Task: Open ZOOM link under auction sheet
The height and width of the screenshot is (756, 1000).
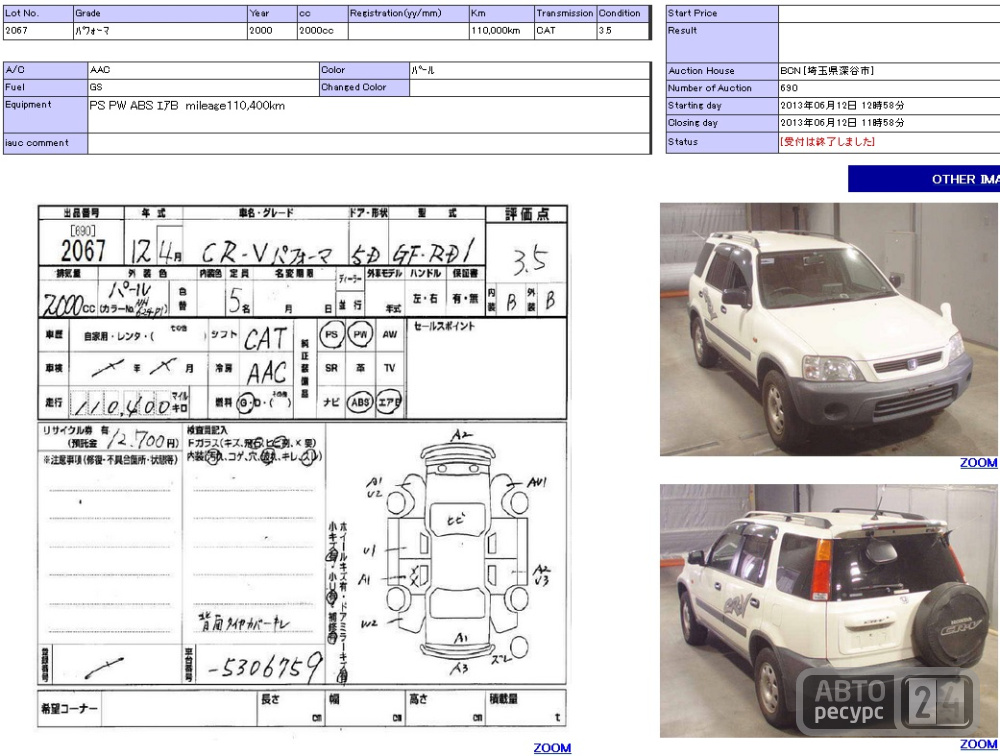Action: (552, 748)
